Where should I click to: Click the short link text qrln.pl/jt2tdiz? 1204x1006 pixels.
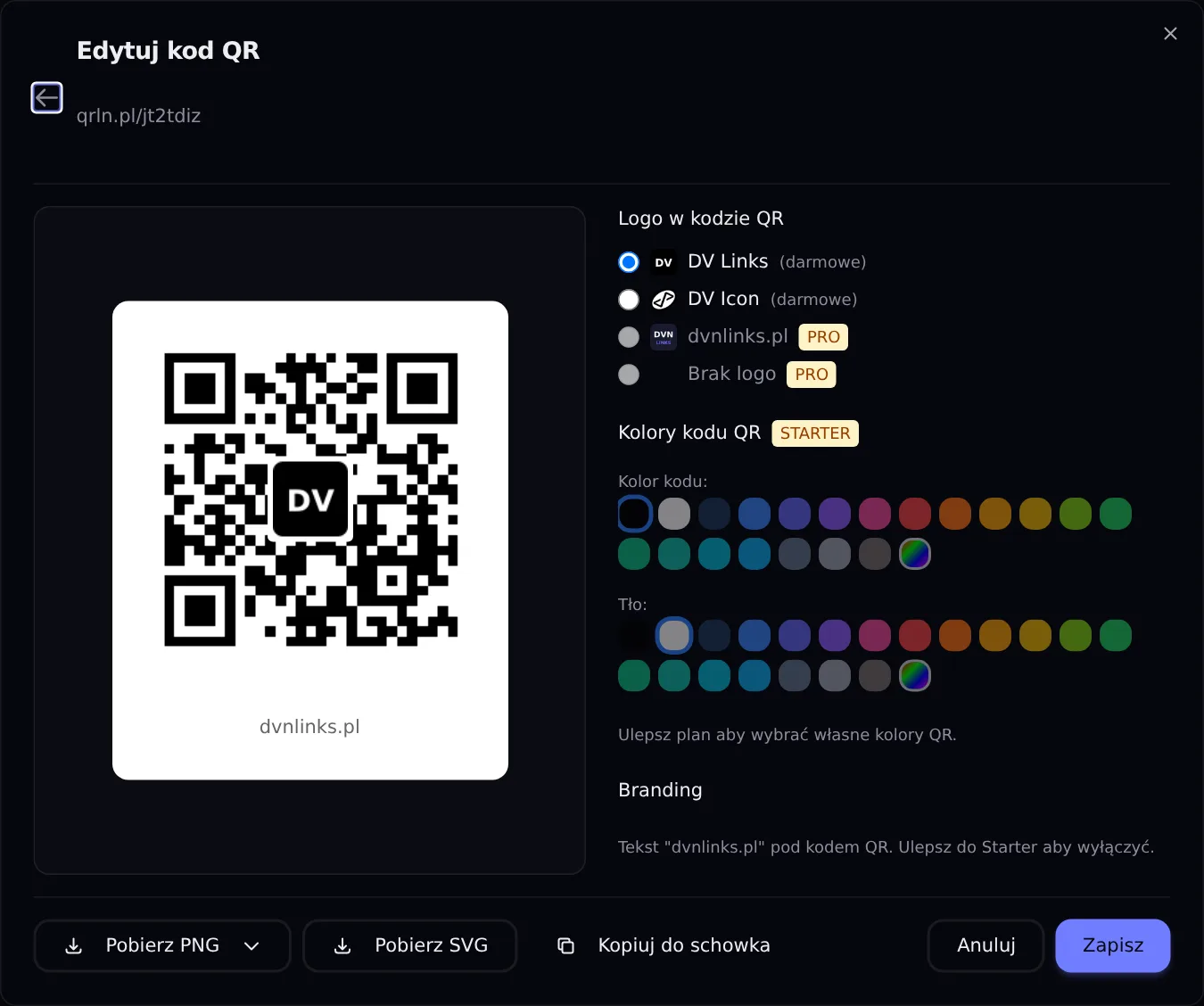tap(138, 116)
